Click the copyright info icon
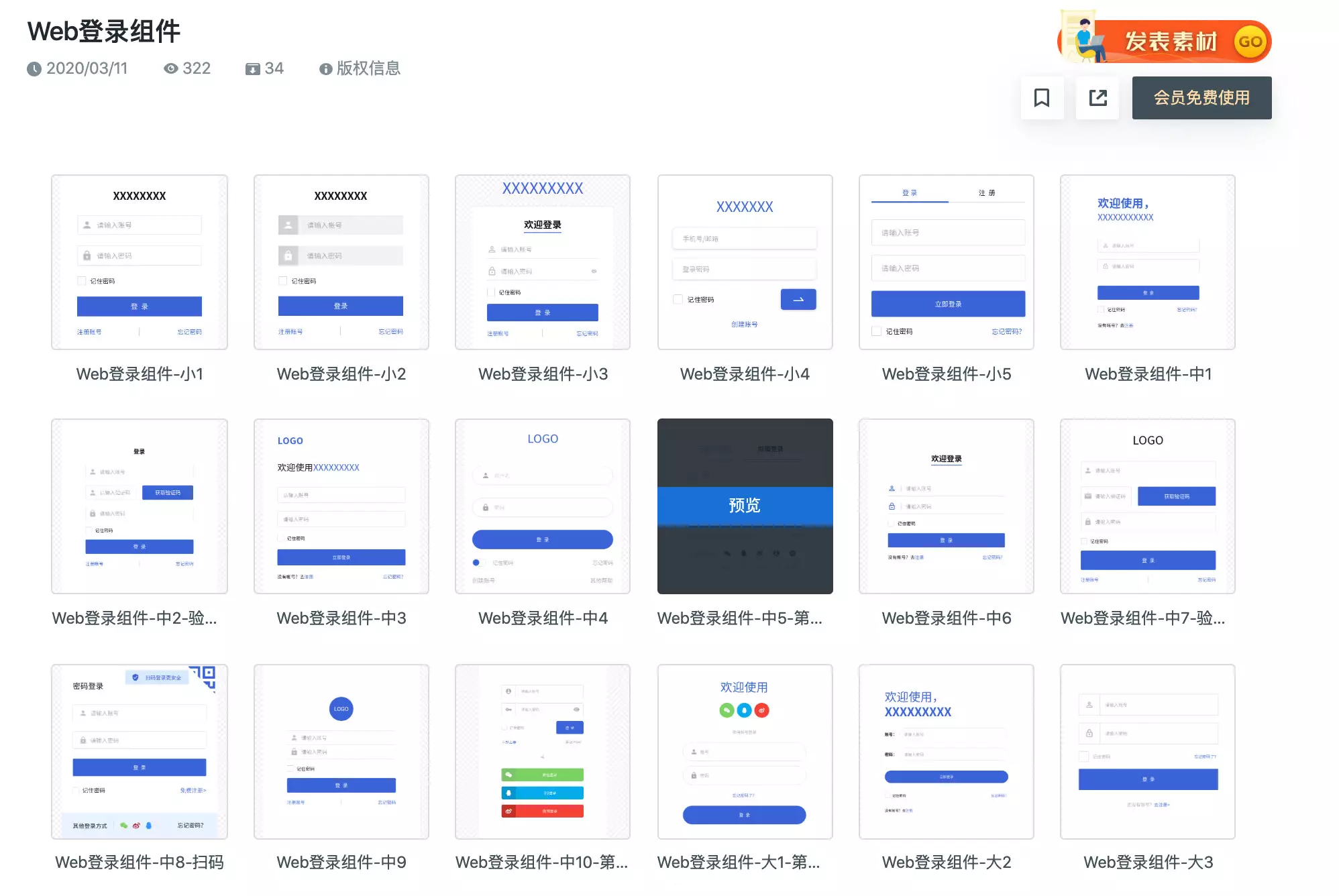Image resolution: width=1339 pixels, height=896 pixels. (325, 69)
